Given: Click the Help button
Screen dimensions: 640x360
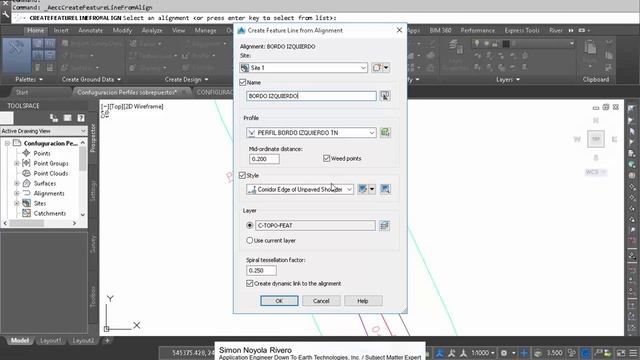Looking at the screenshot, I should 363,301.
